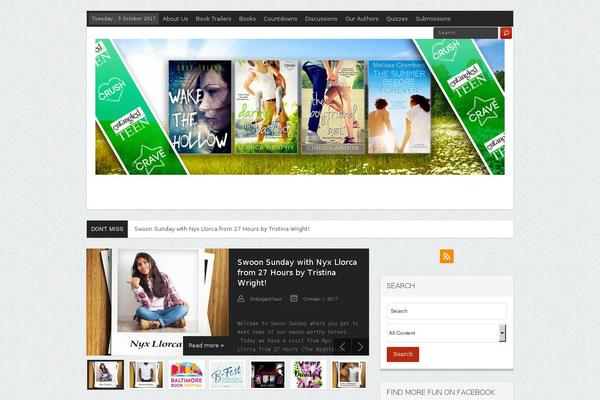Screen dimensions: 600x400
Task: Open the Book Trailers menu item
Action: [x=214, y=19]
